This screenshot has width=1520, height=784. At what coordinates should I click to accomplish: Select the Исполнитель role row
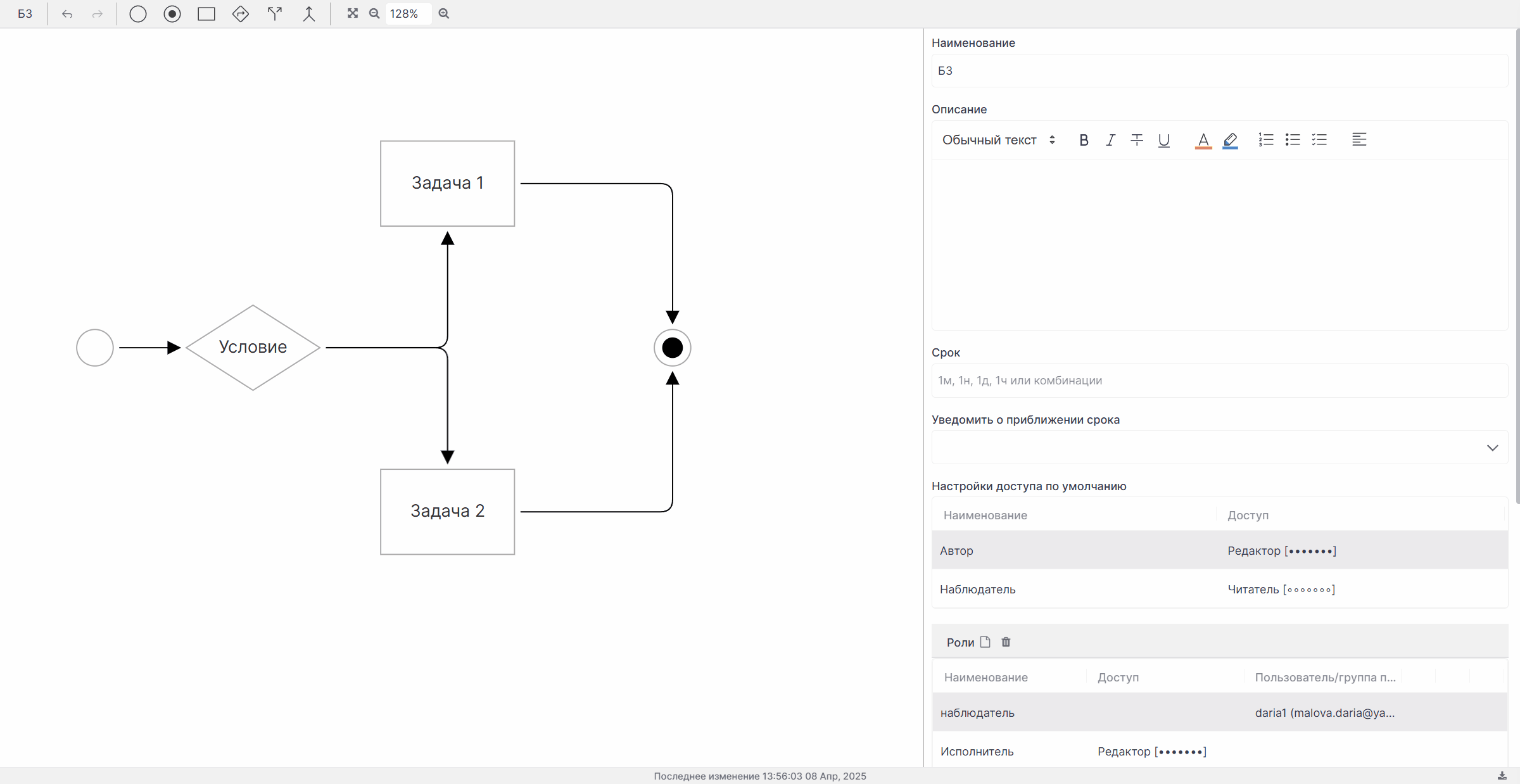[1219, 751]
